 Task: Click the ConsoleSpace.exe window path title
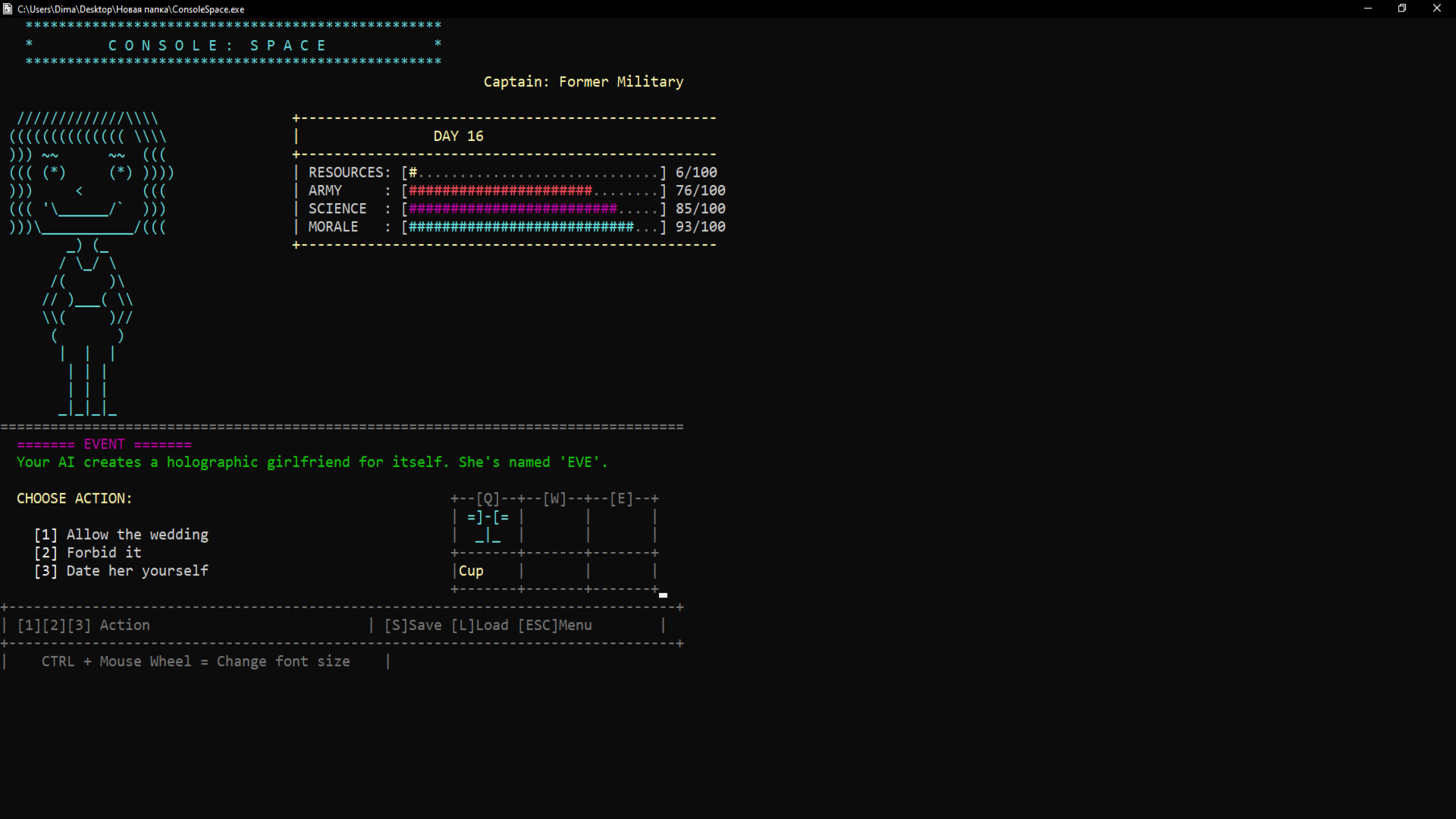pos(130,9)
